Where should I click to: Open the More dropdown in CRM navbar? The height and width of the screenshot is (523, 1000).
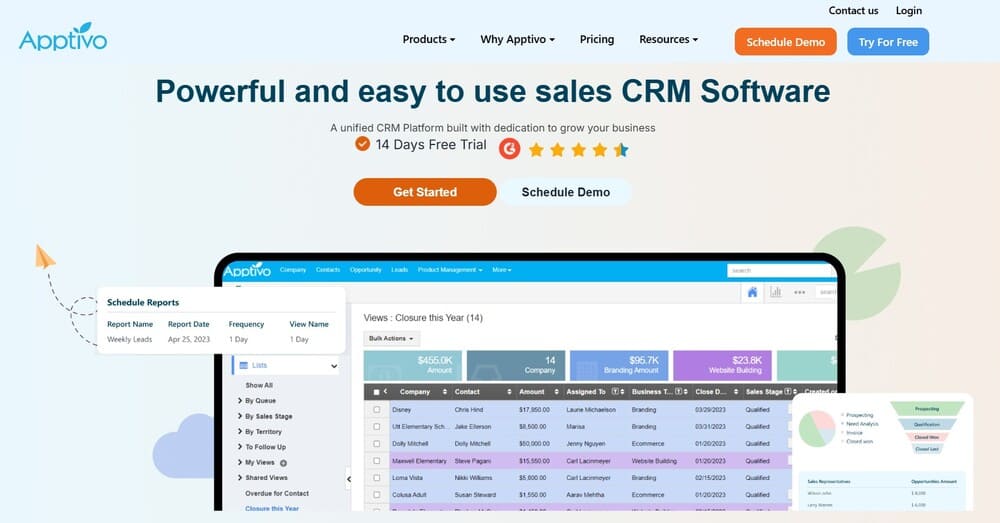[x=502, y=270]
